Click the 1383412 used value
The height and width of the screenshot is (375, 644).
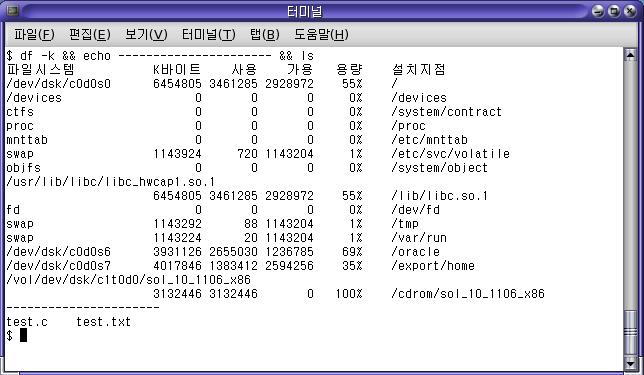pyautogui.click(x=233, y=265)
